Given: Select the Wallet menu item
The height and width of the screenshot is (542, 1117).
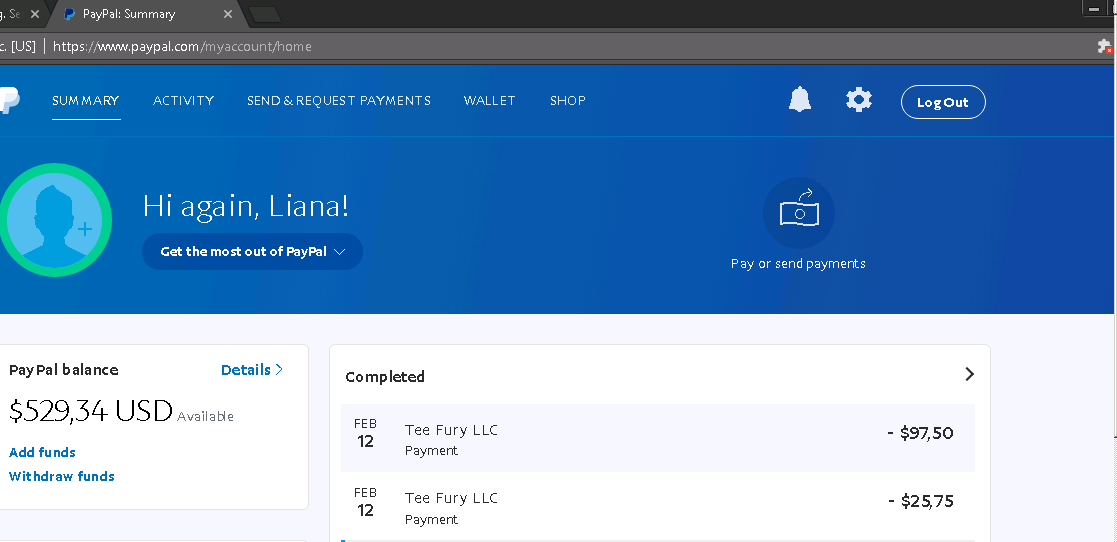Looking at the screenshot, I should 489,100.
